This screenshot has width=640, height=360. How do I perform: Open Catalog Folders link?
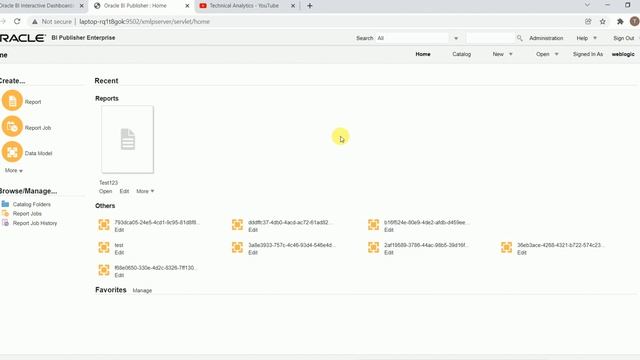click(x=31, y=204)
